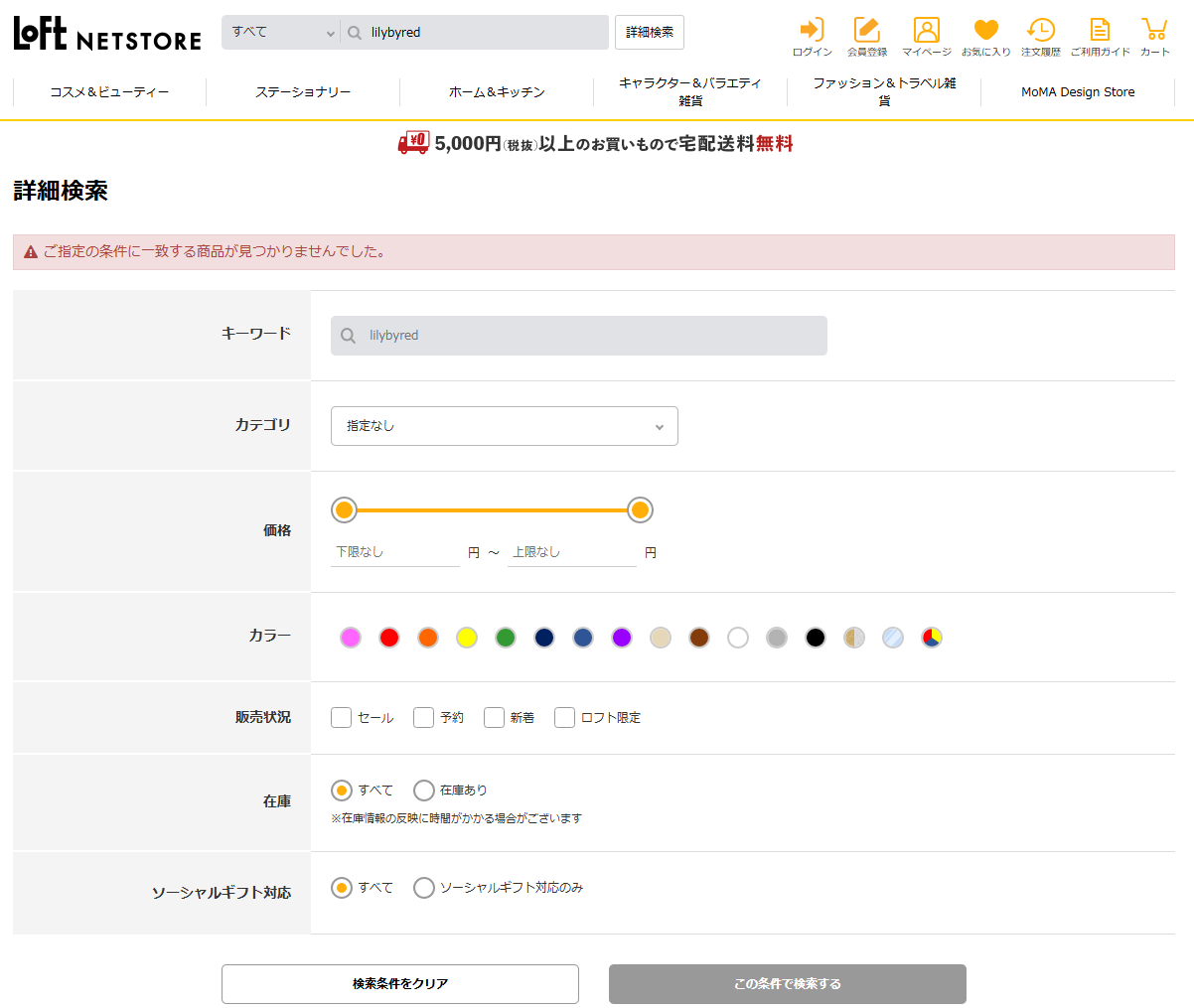
Task: Go to My Page (マイページ) icon
Action: 926,37
